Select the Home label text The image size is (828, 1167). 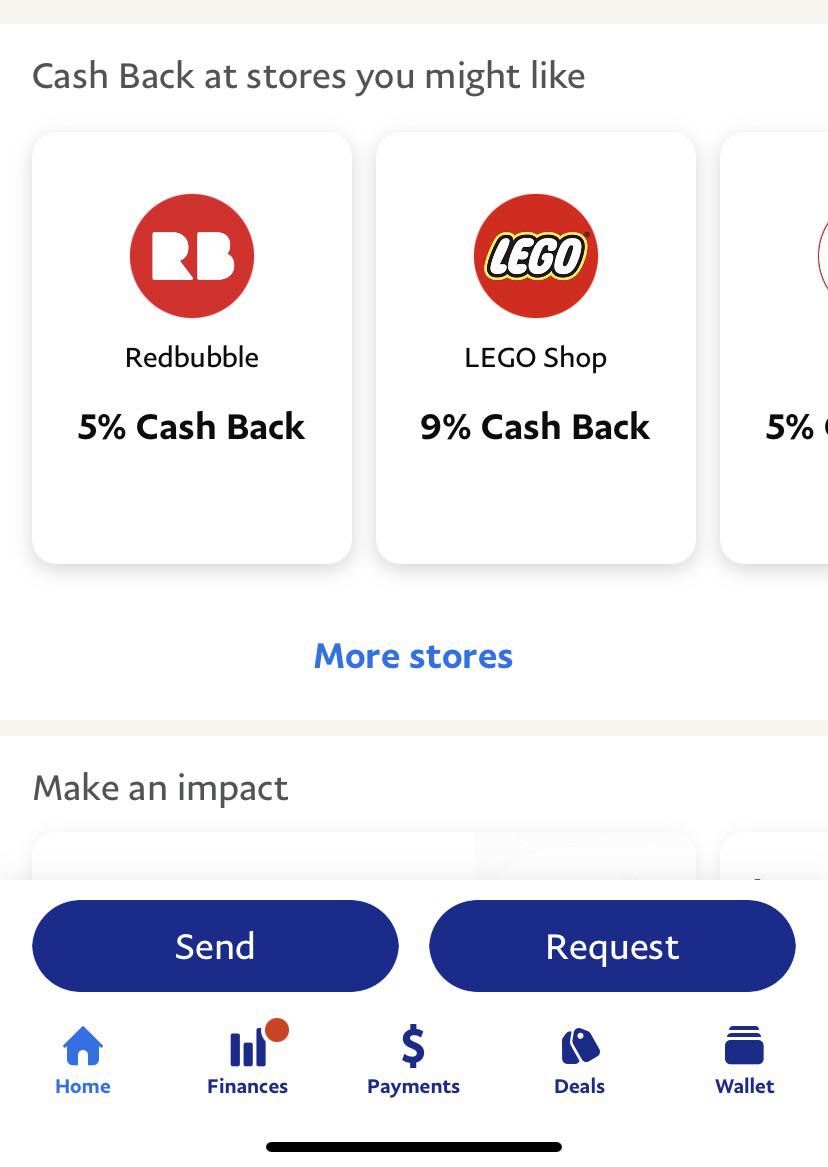tap(82, 1085)
